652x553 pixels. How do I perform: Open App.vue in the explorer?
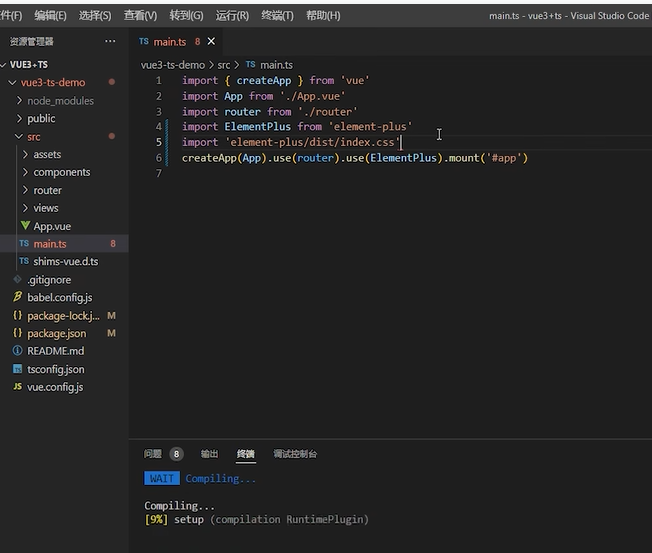pos(52,226)
